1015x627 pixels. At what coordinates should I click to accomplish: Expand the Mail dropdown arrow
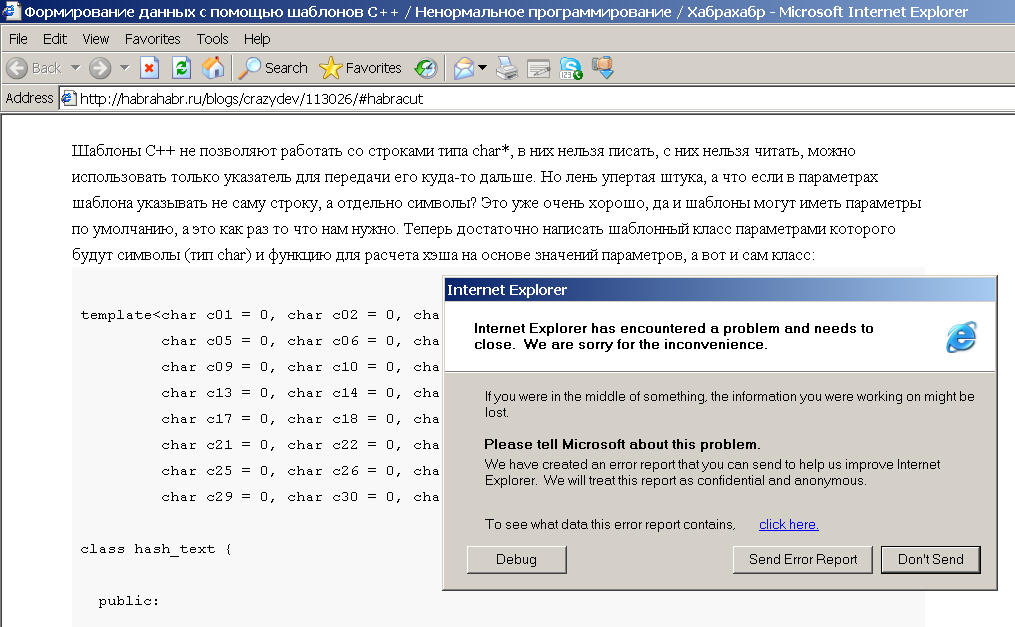tap(482, 68)
